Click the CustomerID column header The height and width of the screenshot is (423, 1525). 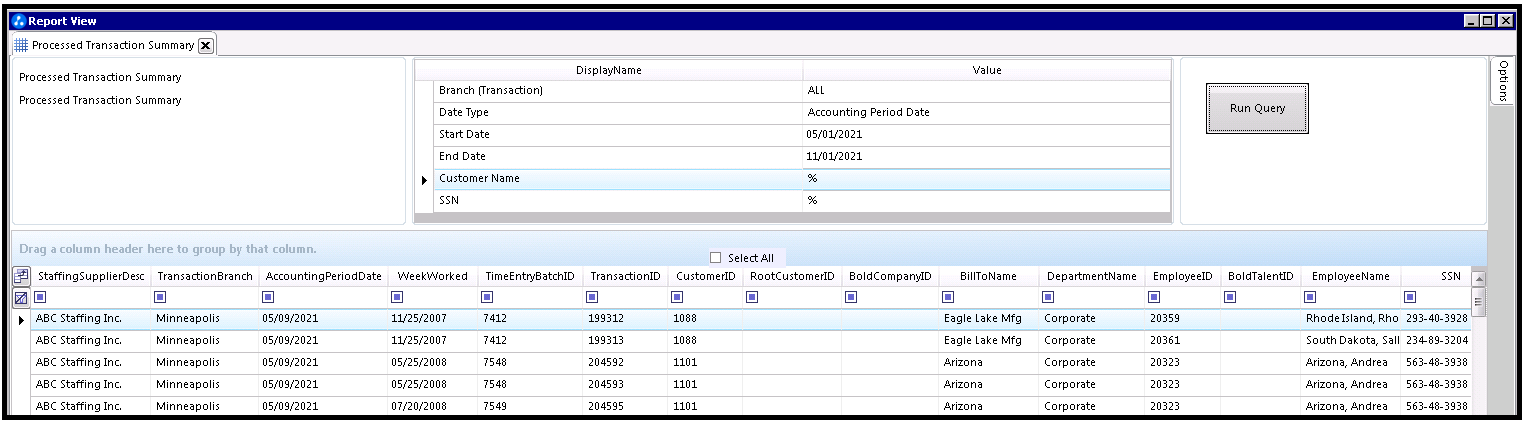(705, 276)
